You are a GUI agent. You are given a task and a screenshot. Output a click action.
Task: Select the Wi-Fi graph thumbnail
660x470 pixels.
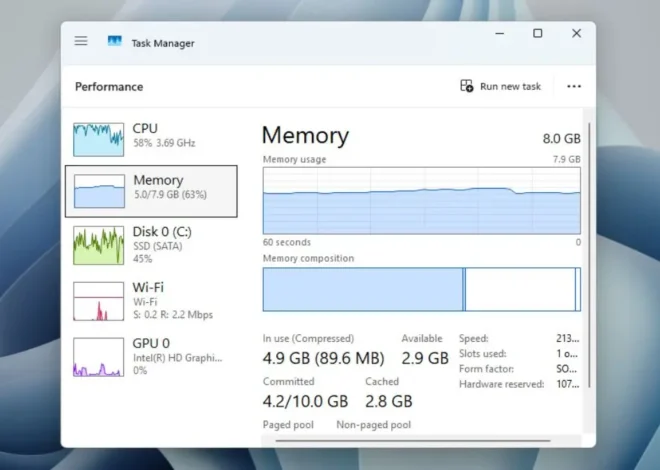(98, 301)
